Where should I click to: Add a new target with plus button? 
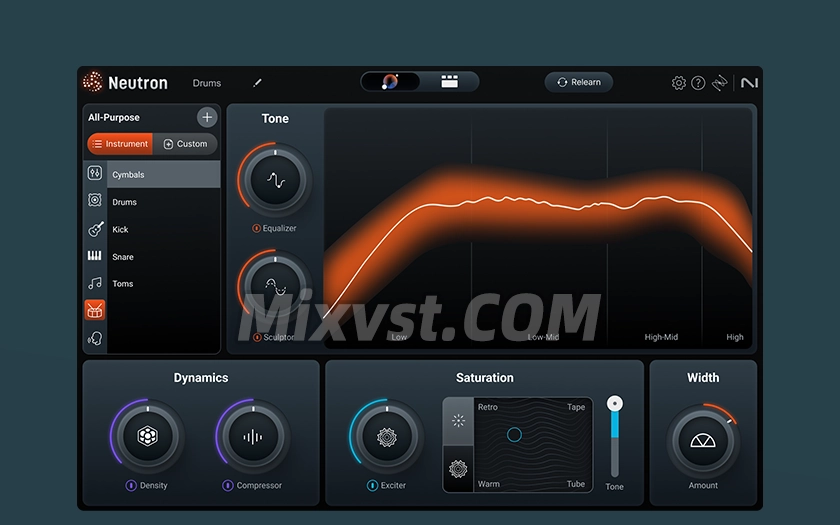coord(207,117)
